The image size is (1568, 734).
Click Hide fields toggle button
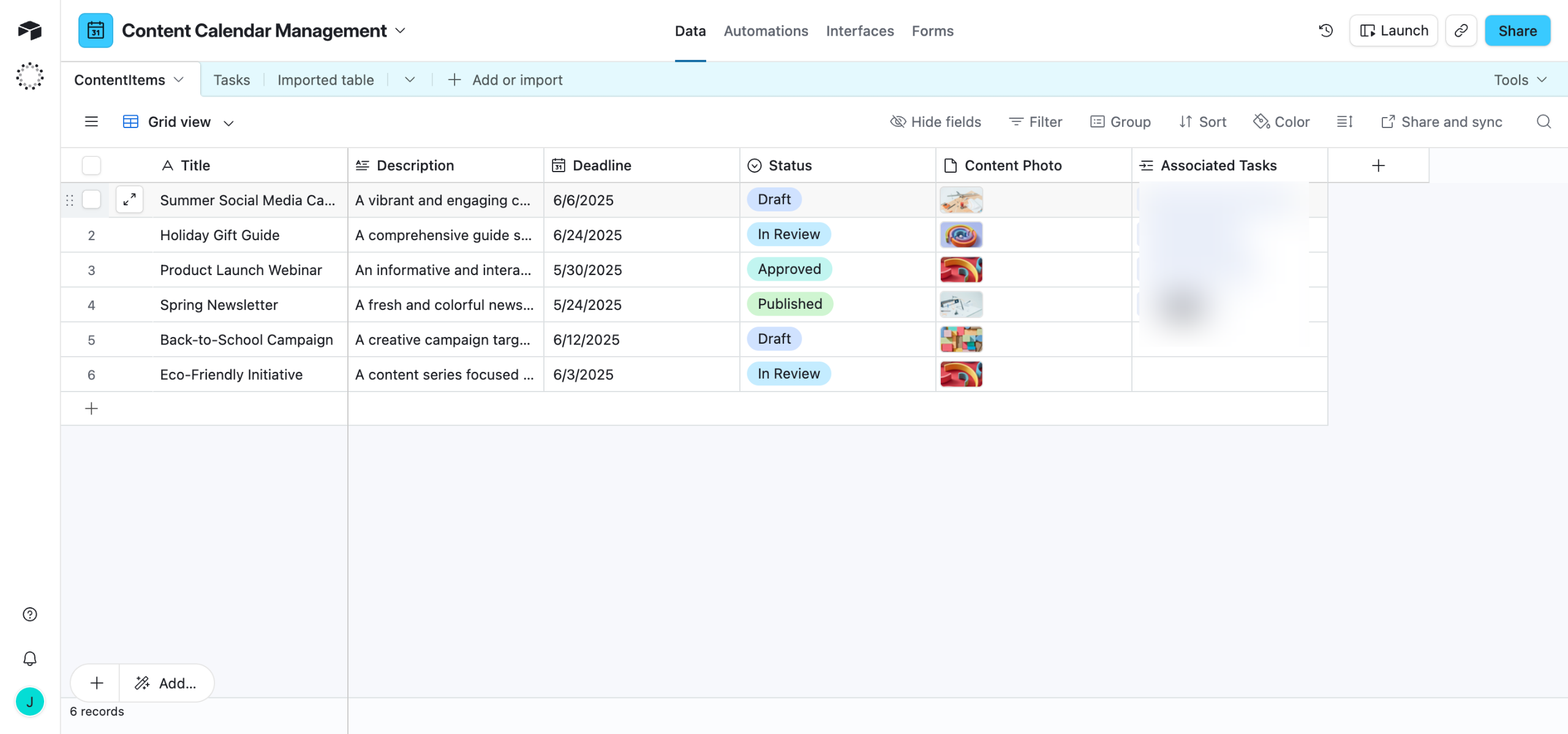pyautogui.click(x=935, y=122)
